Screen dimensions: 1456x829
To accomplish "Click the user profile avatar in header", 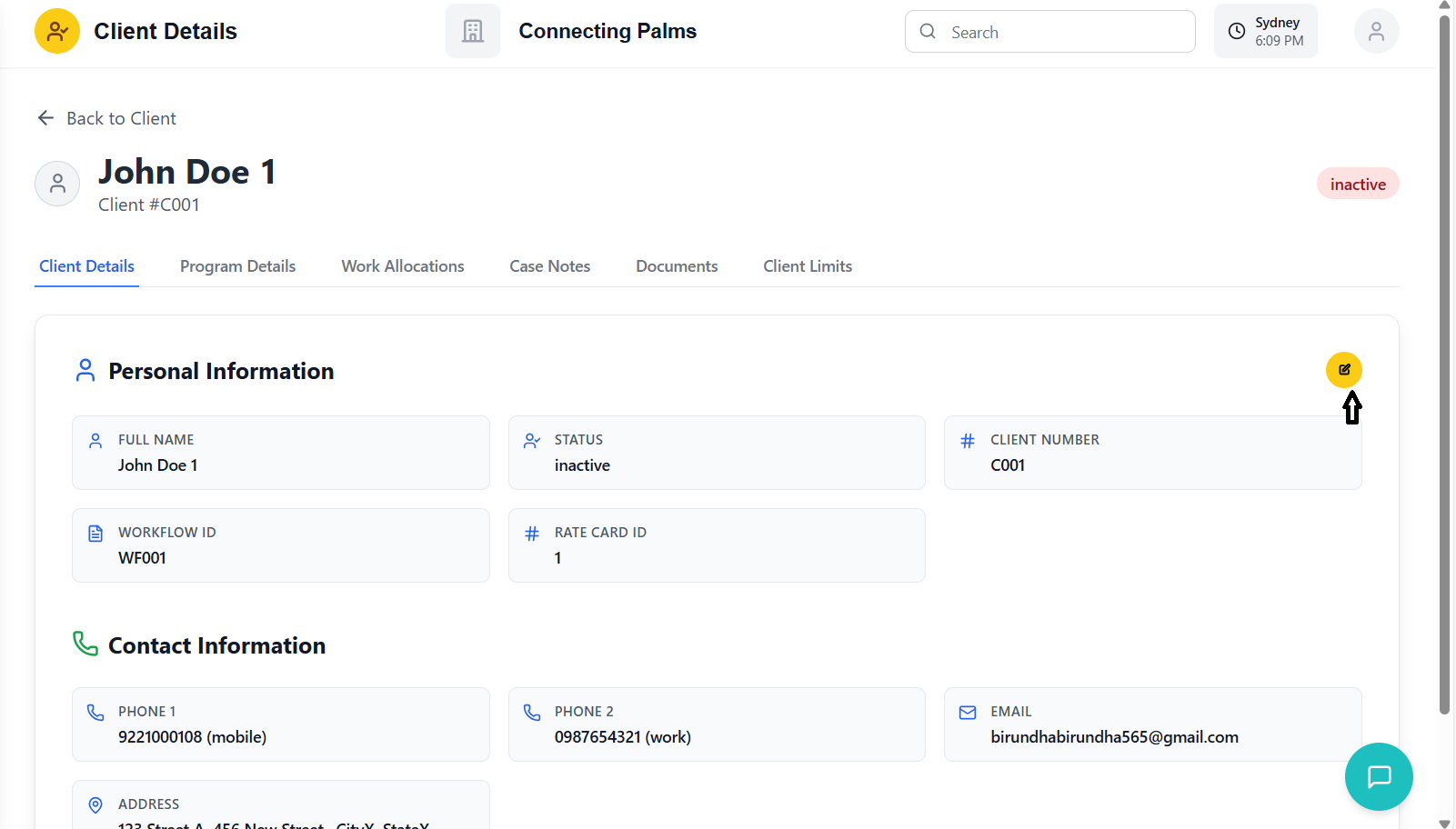I will [x=1376, y=32].
